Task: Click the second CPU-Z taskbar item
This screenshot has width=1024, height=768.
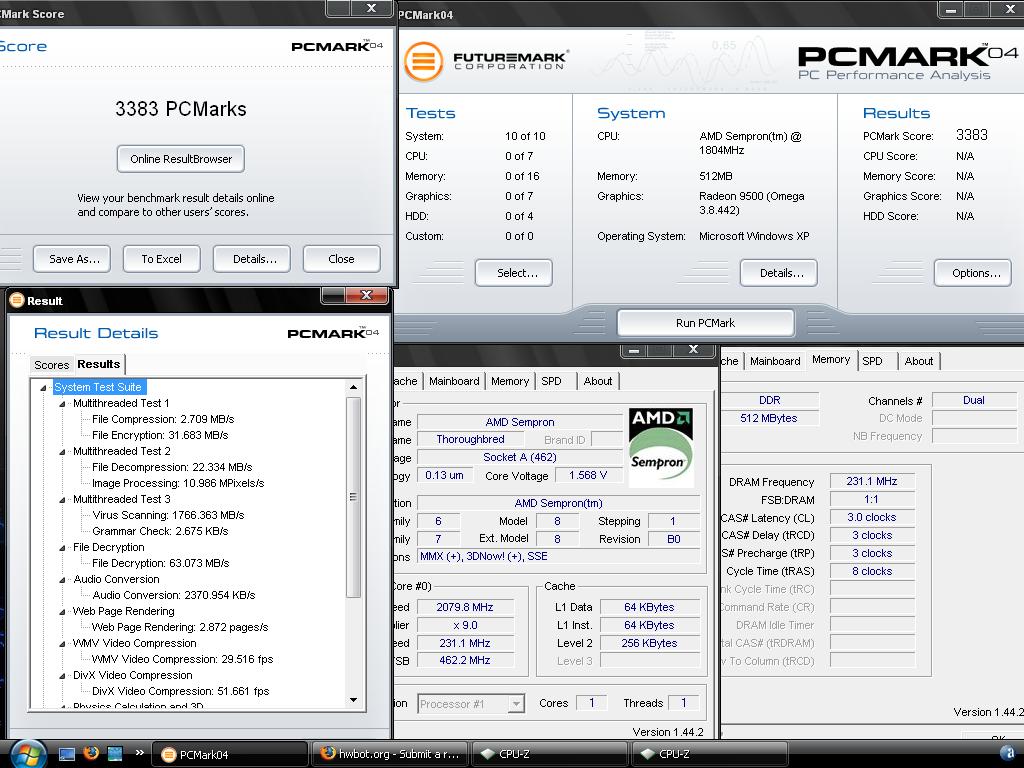Action: [x=710, y=754]
